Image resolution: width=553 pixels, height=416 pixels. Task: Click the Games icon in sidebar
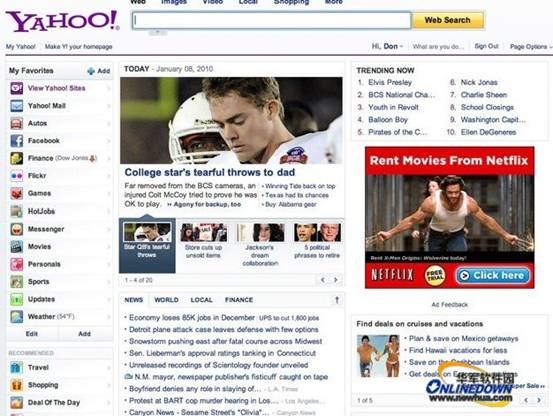(17, 193)
